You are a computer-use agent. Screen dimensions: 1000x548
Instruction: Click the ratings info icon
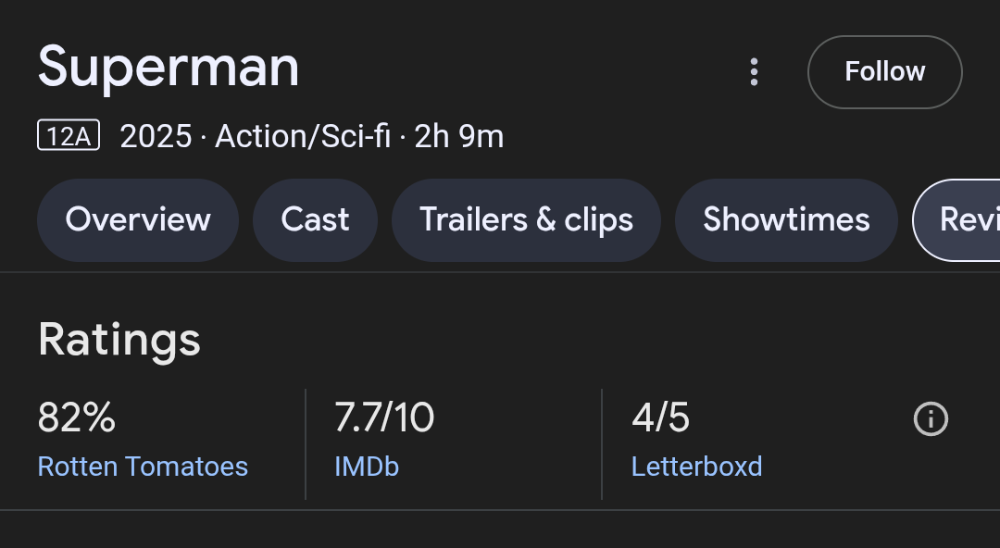[x=930, y=419]
